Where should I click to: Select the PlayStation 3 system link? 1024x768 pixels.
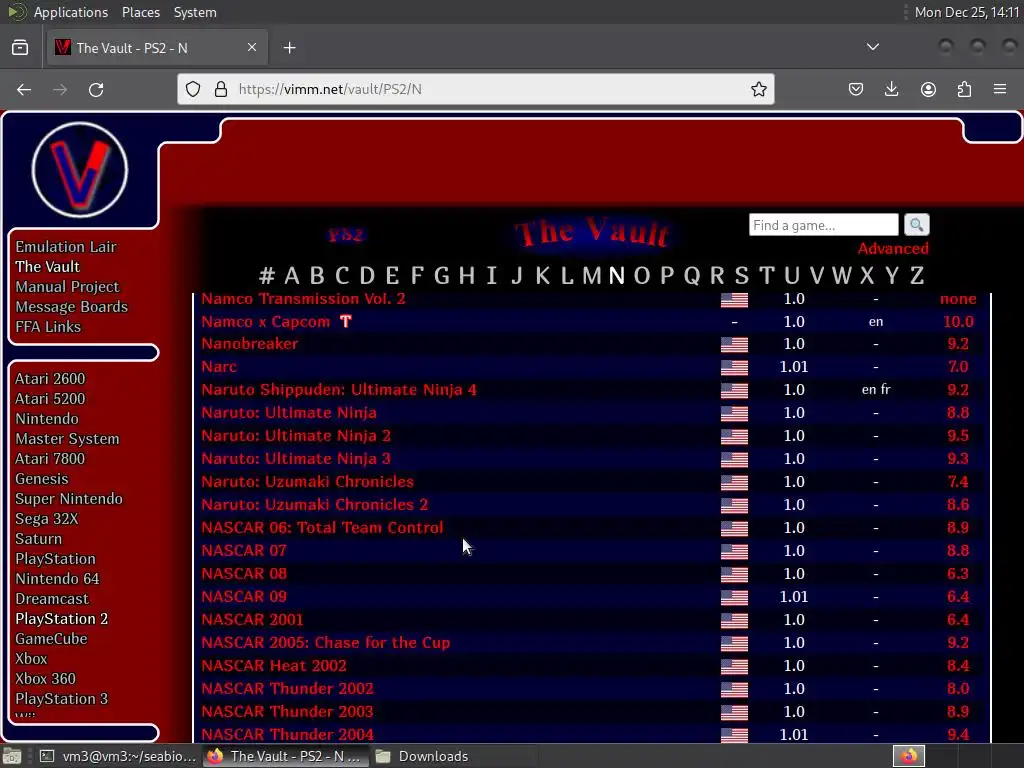tap(61, 699)
